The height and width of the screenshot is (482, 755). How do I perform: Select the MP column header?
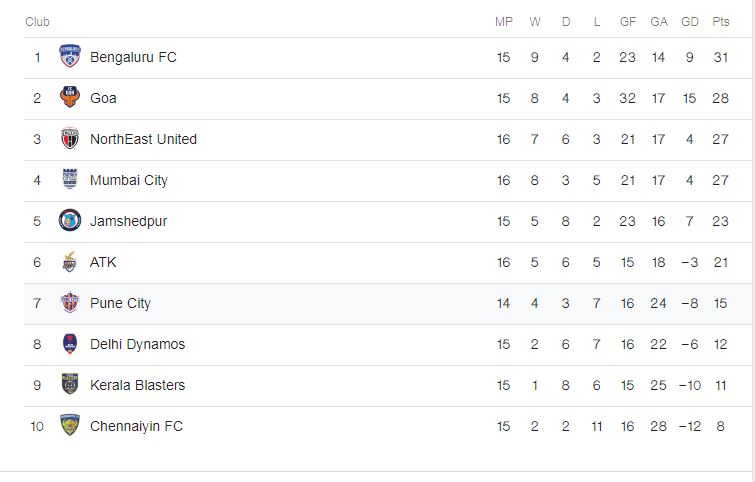click(503, 22)
